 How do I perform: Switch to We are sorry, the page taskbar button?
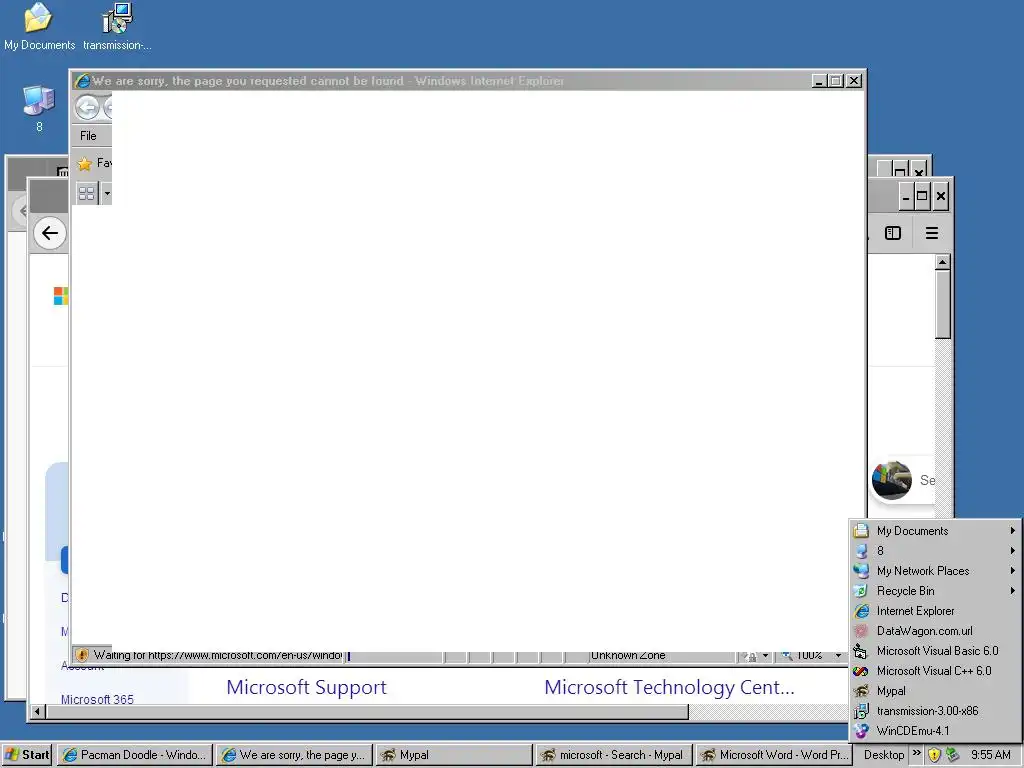[x=294, y=755]
